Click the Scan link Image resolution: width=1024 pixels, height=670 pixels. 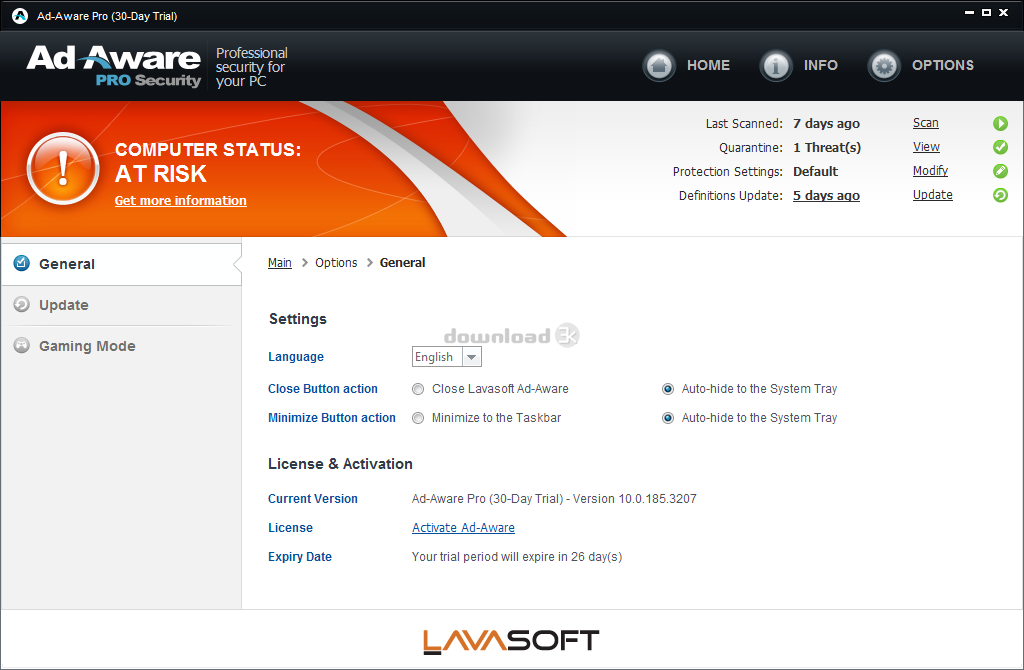[x=925, y=123]
